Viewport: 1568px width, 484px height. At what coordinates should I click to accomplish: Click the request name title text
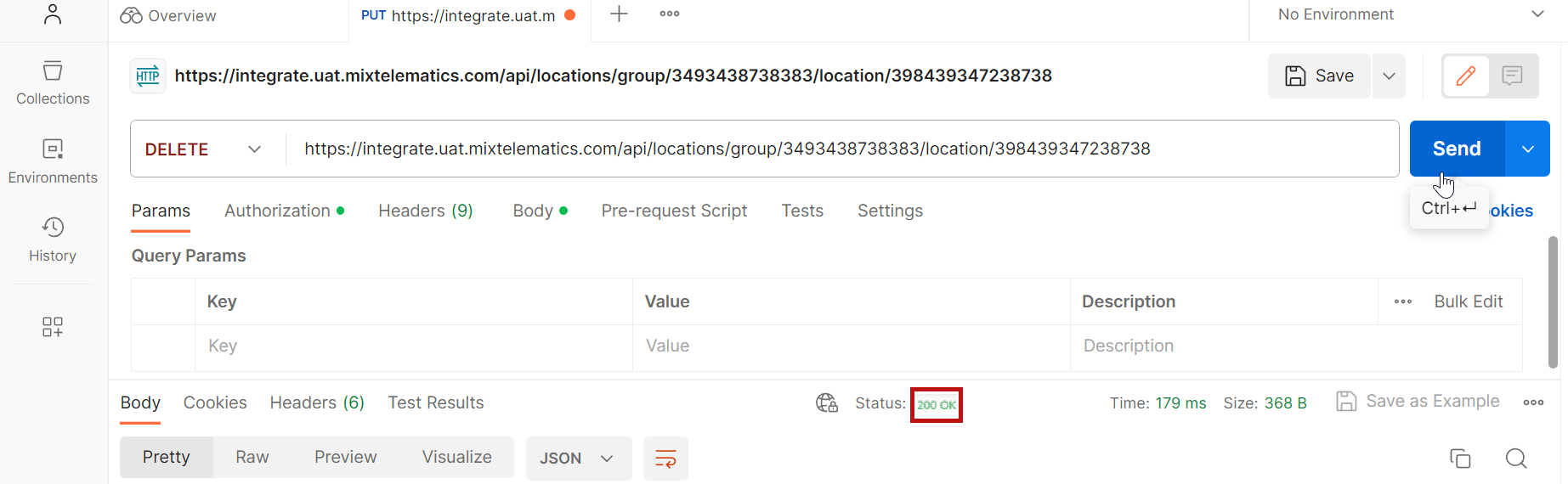(613, 76)
